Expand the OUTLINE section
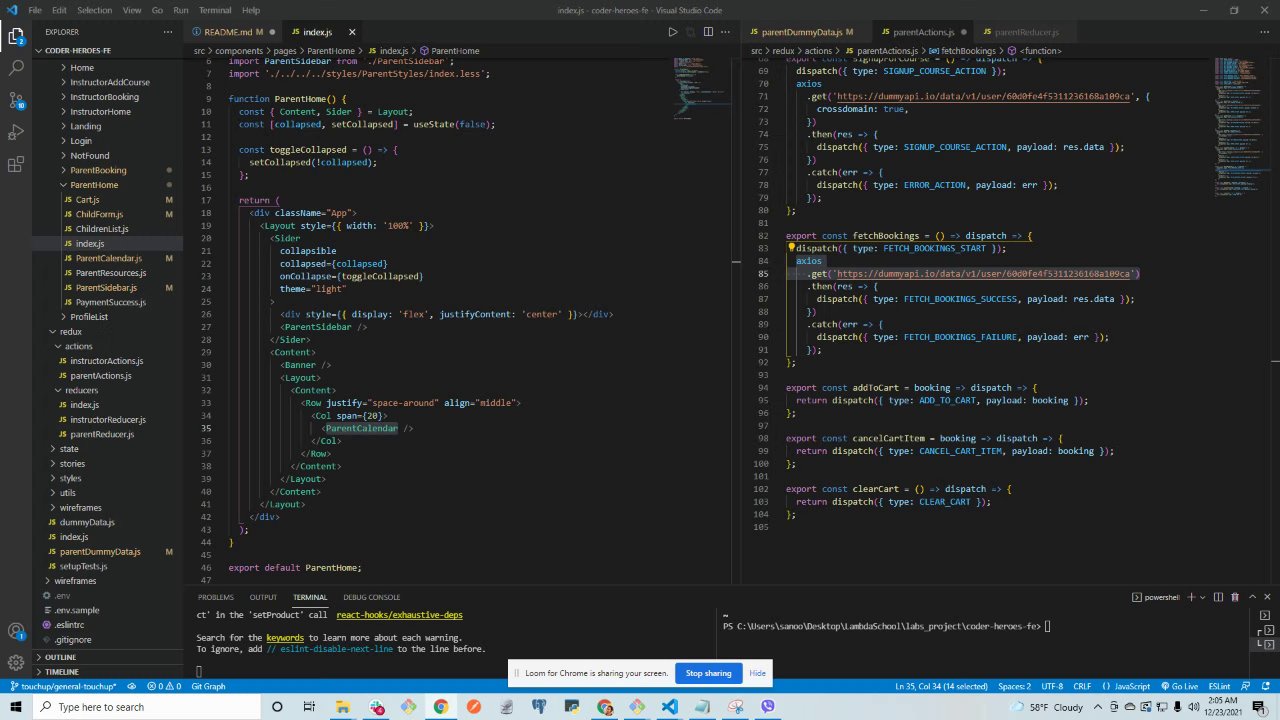 click(x=60, y=657)
